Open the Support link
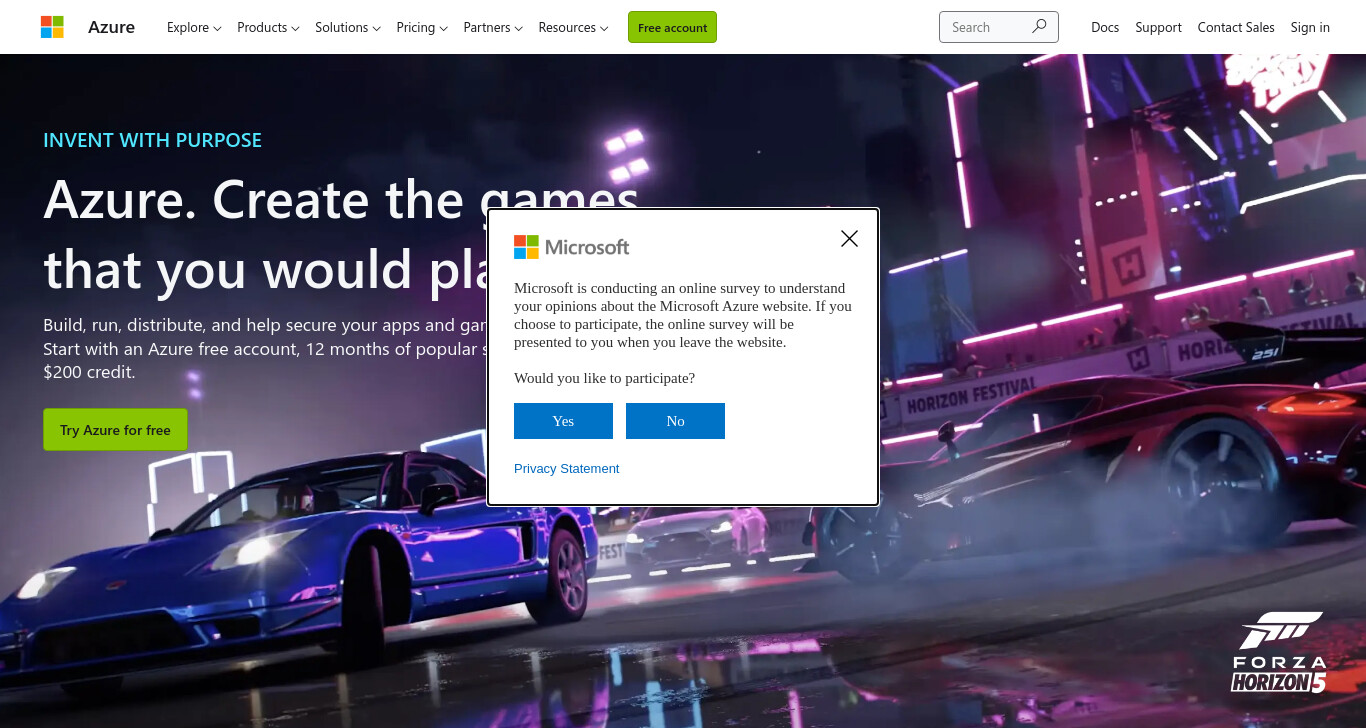This screenshot has width=1366, height=728. [x=1158, y=27]
